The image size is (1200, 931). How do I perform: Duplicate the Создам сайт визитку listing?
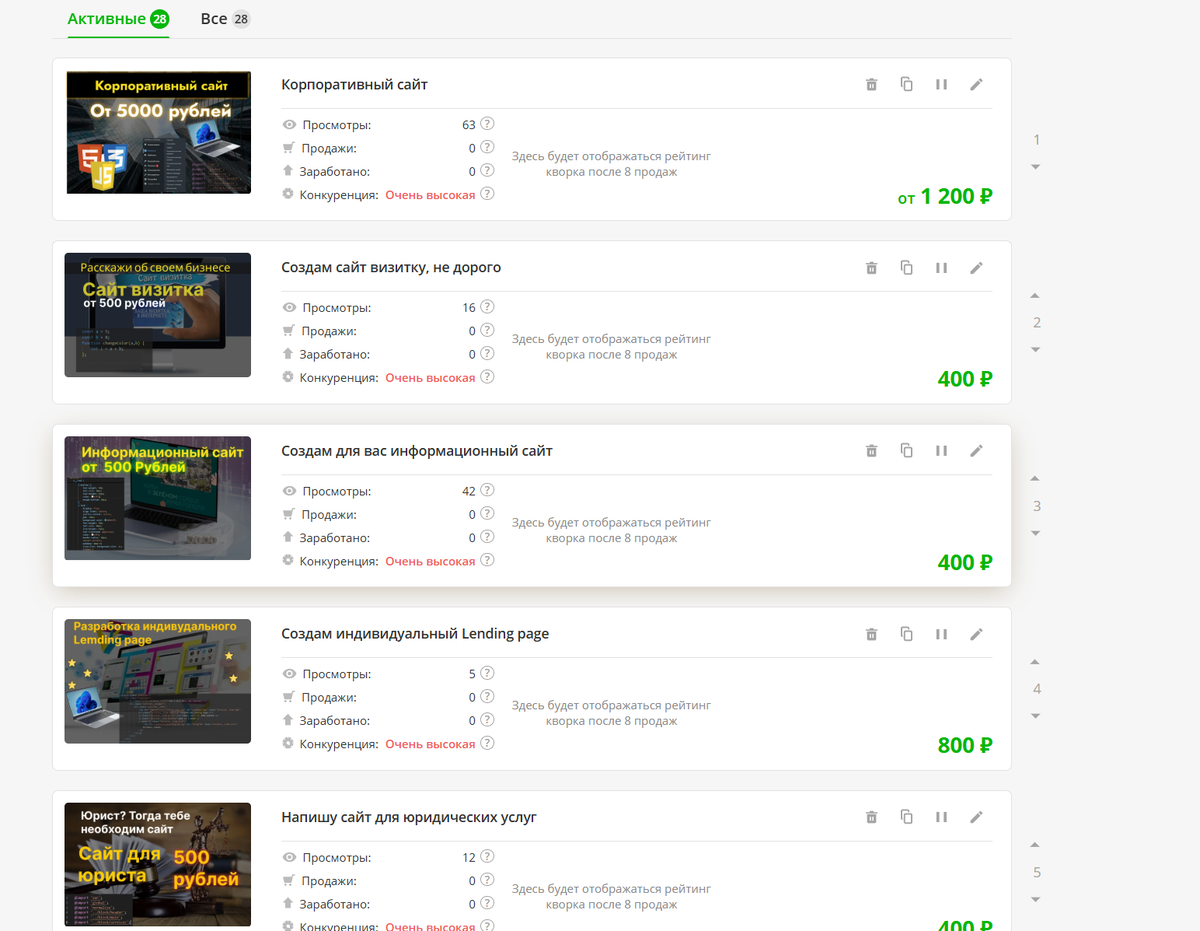(x=906, y=267)
